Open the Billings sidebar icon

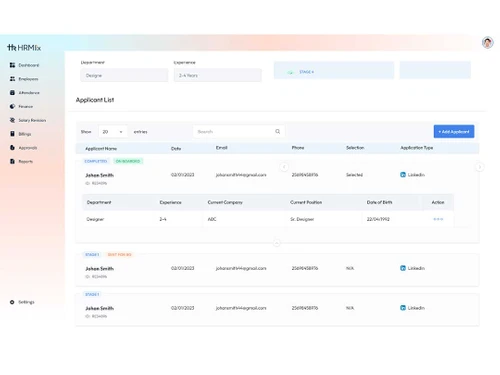[x=12, y=134]
